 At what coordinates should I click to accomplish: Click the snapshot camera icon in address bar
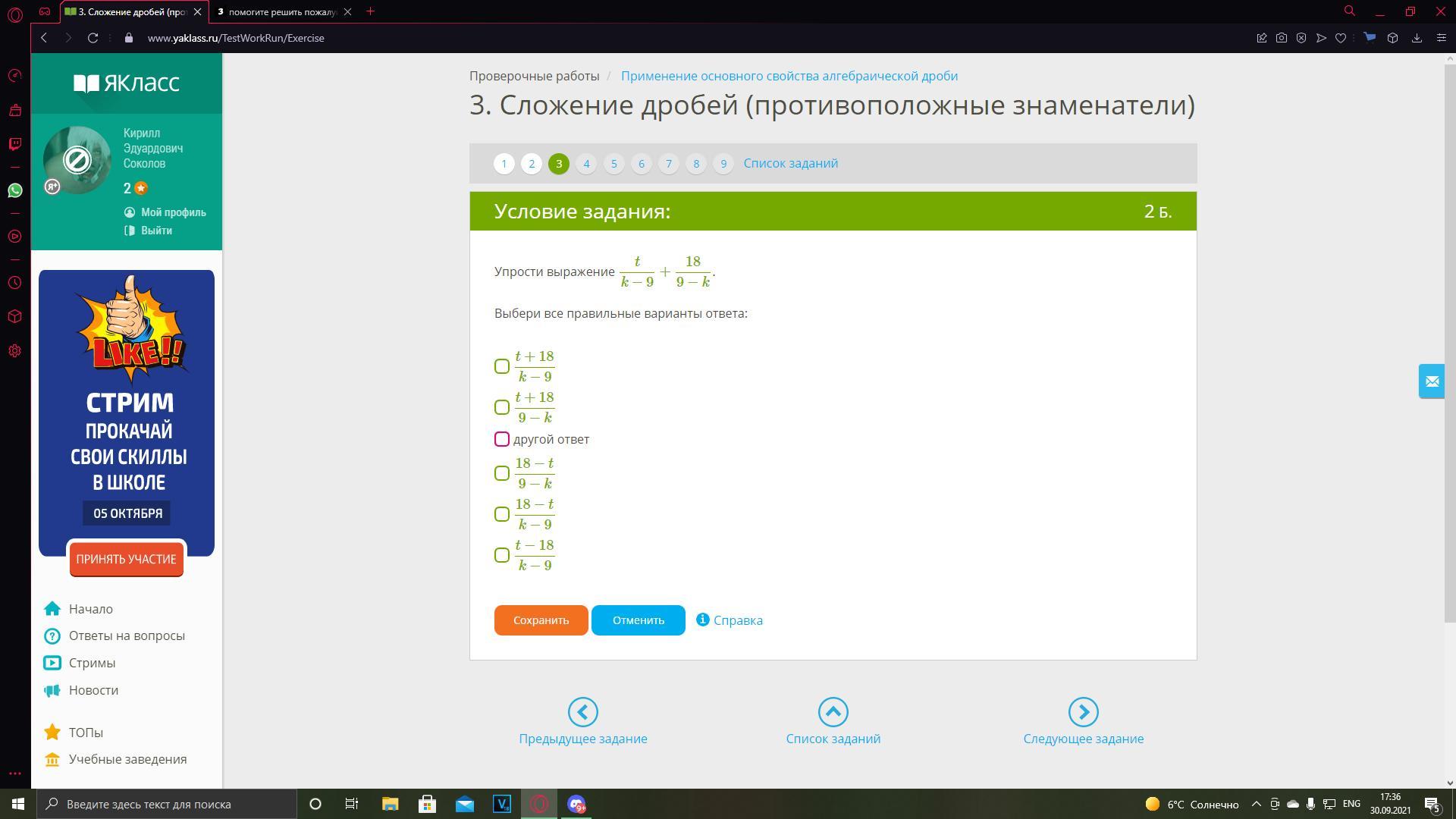click(1282, 38)
